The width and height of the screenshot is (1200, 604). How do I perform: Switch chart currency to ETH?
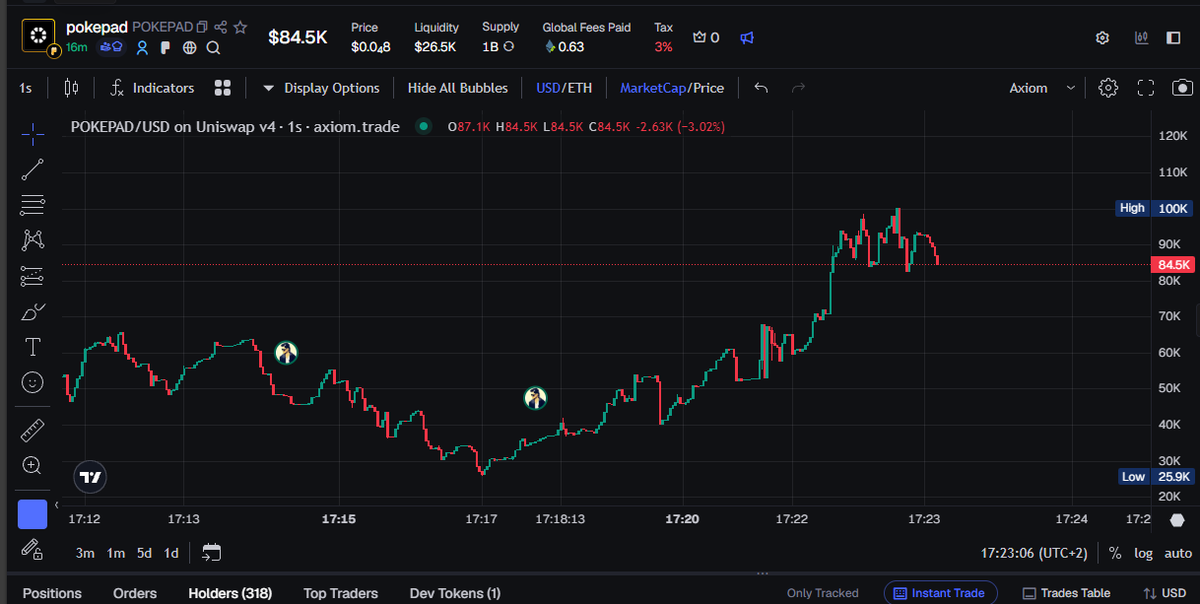(580, 88)
